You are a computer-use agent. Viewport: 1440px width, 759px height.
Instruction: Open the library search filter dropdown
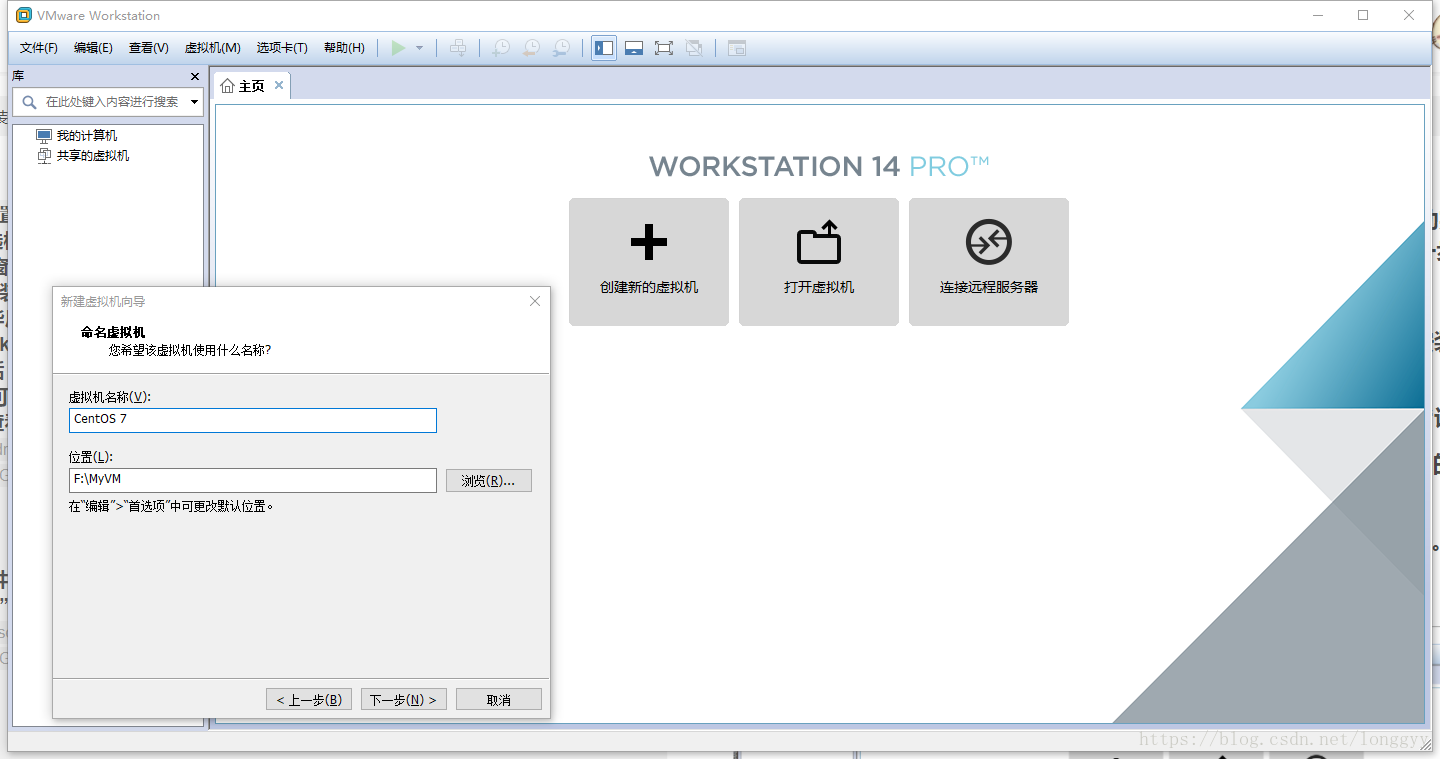(x=195, y=102)
